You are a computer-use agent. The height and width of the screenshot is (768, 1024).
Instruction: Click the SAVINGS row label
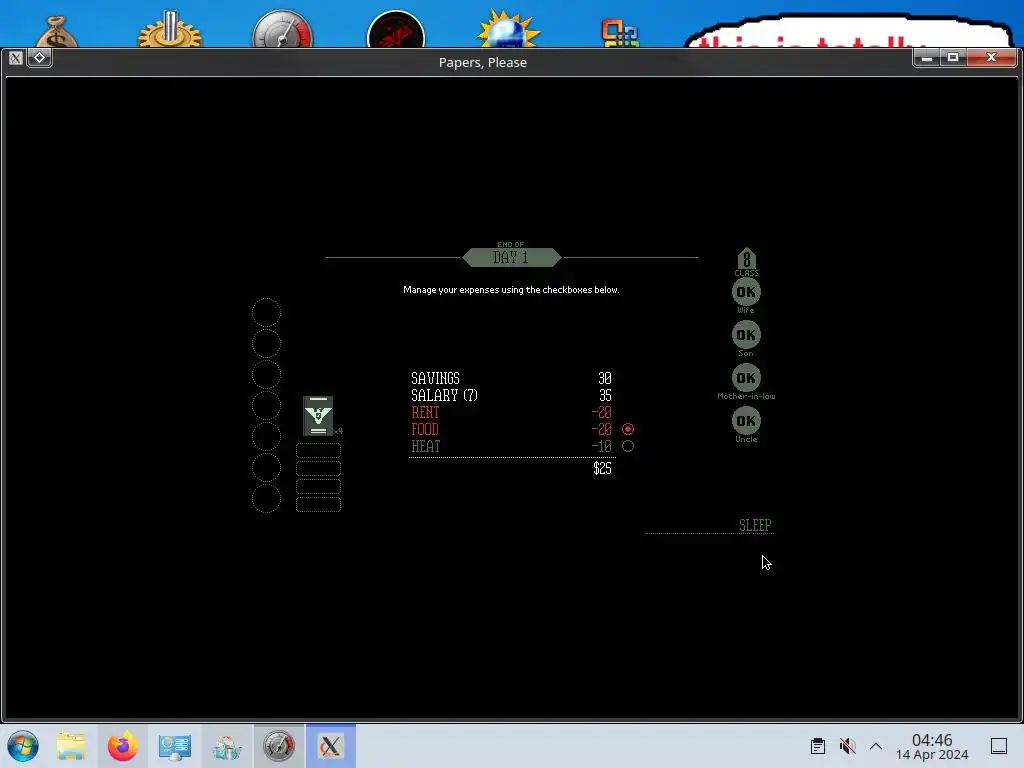(435, 378)
